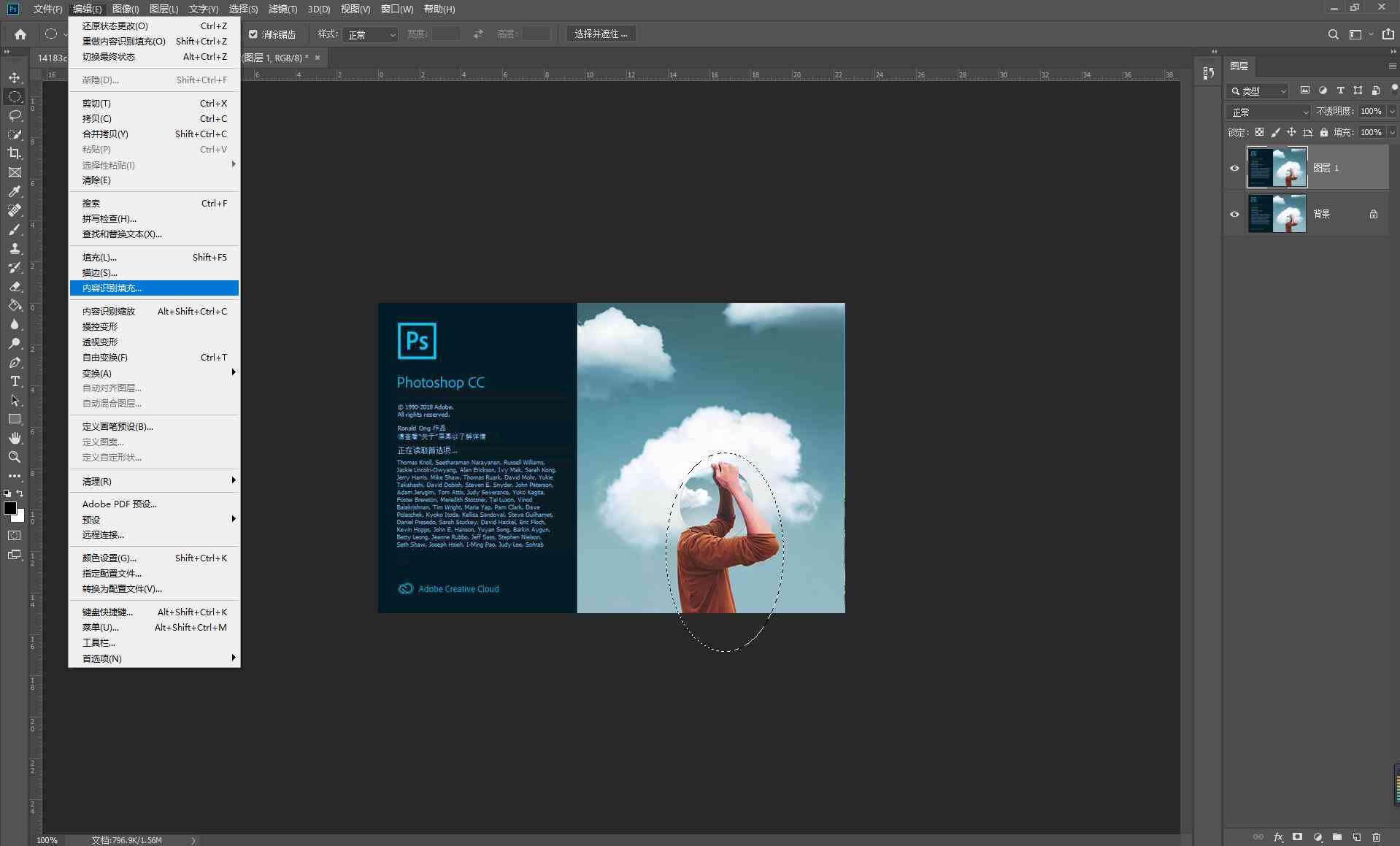Expand the 预设 submenu

[155, 520]
